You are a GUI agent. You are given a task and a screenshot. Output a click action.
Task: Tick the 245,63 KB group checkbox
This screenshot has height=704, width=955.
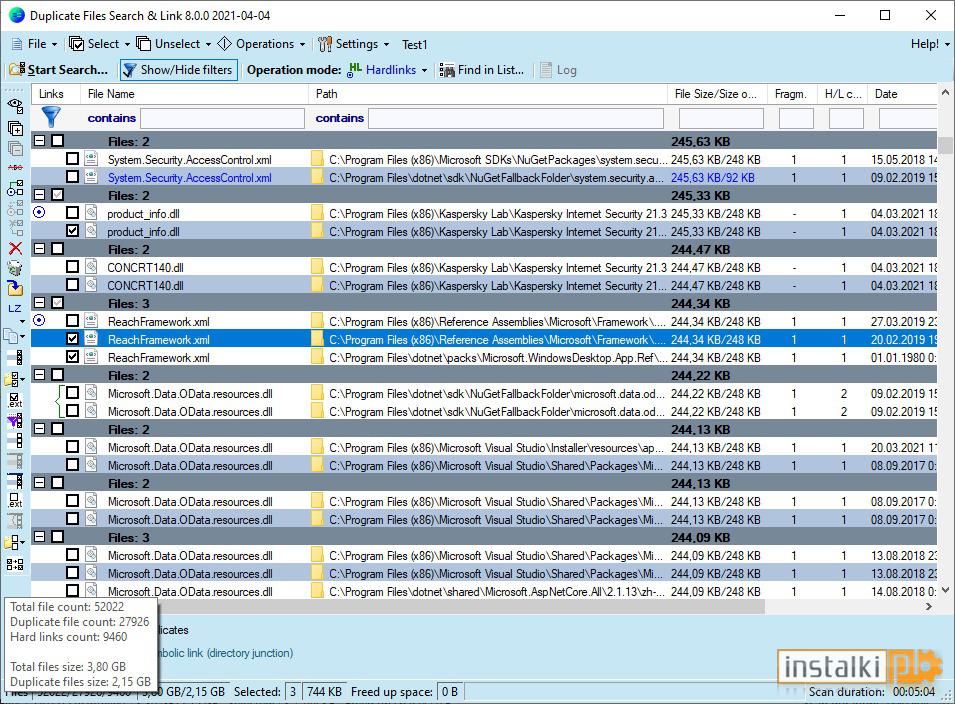pos(57,141)
